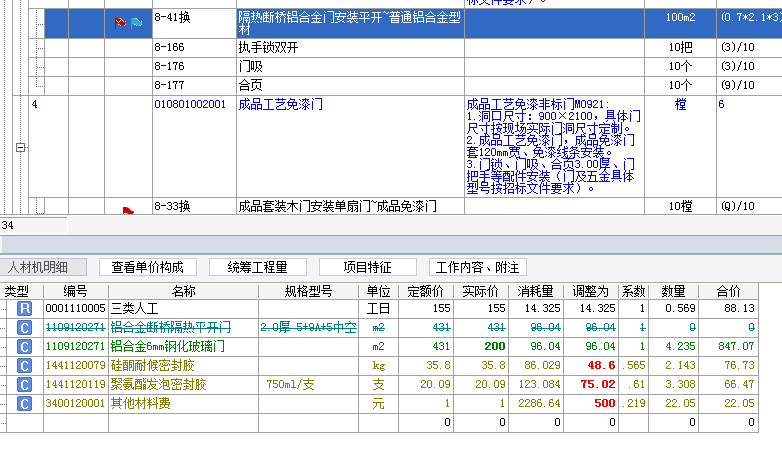Click 成品工艺免漆门 item name
The height and width of the screenshot is (455, 782).
[x=281, y=104]
